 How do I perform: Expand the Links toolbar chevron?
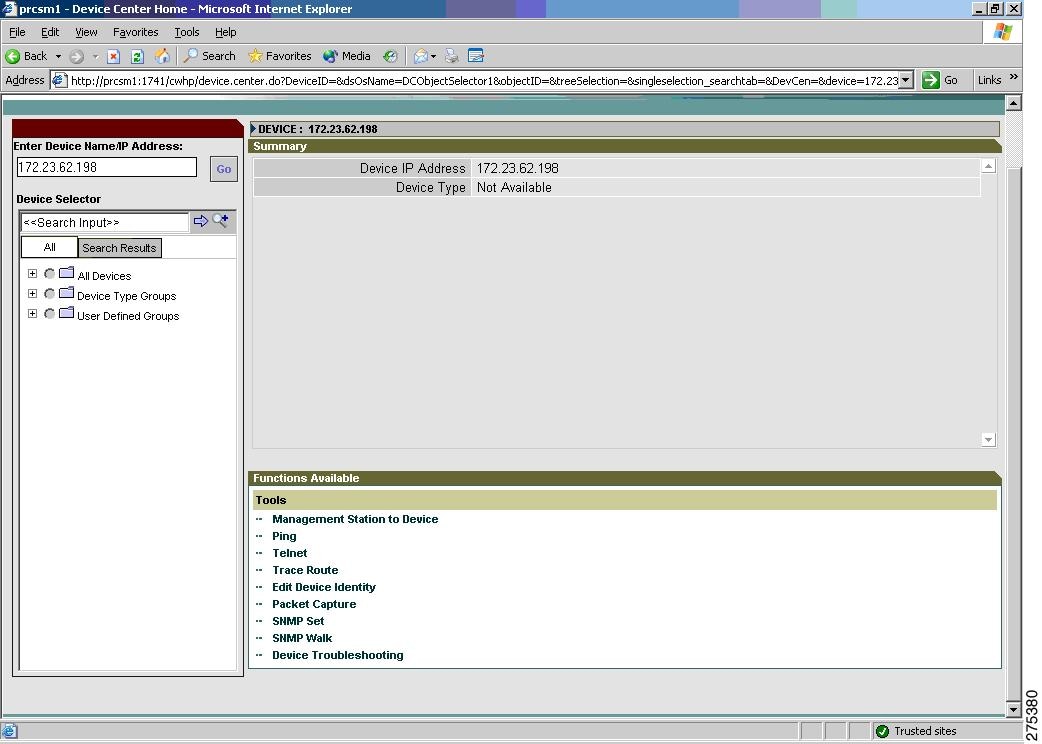[x=1014, y=78]
